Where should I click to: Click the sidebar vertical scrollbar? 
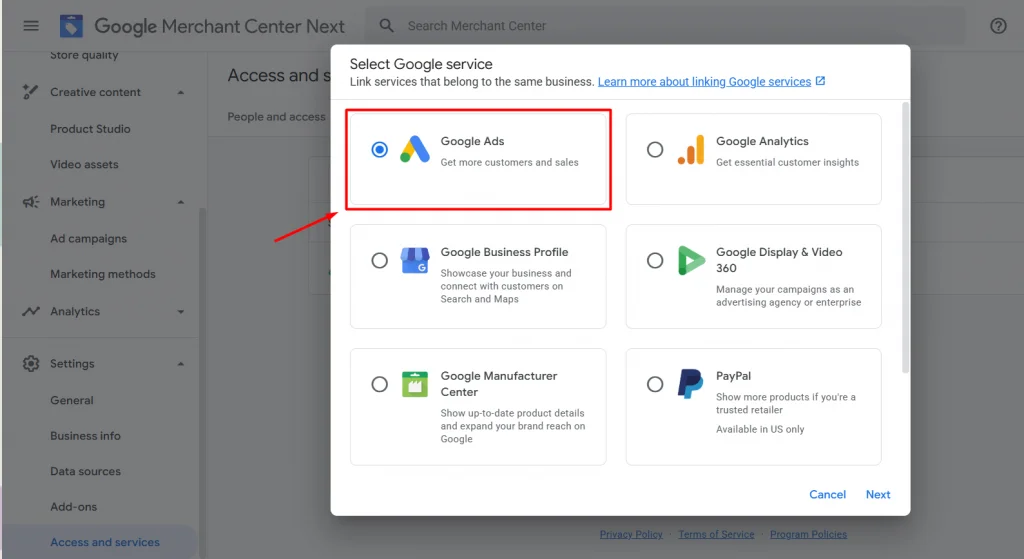[202, 382]
